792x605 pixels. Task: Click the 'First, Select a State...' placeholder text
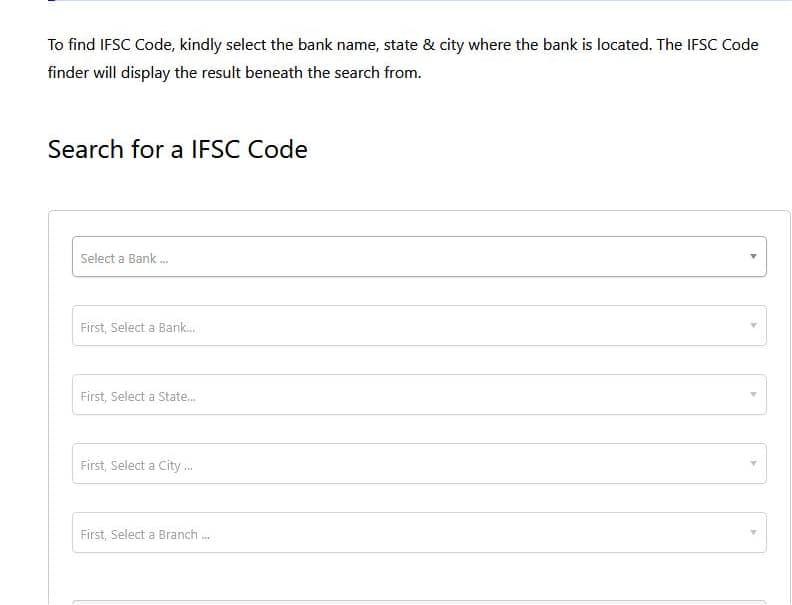point(138,396)
